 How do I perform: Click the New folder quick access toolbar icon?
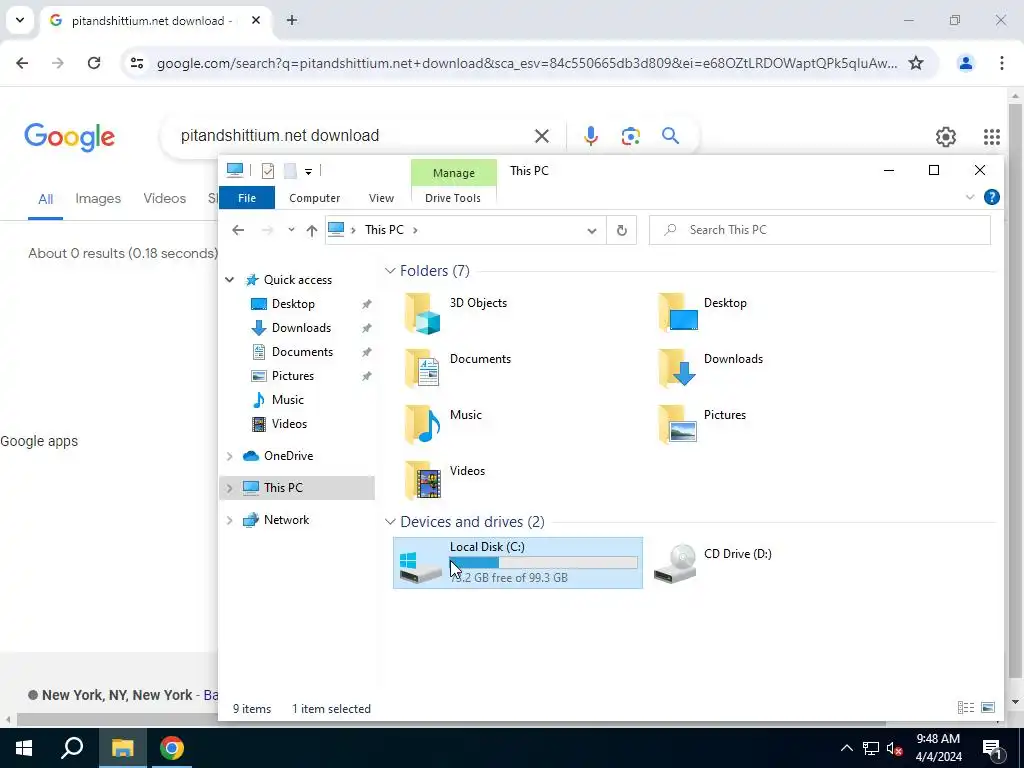pyautogui.click(x=290, y=171)
